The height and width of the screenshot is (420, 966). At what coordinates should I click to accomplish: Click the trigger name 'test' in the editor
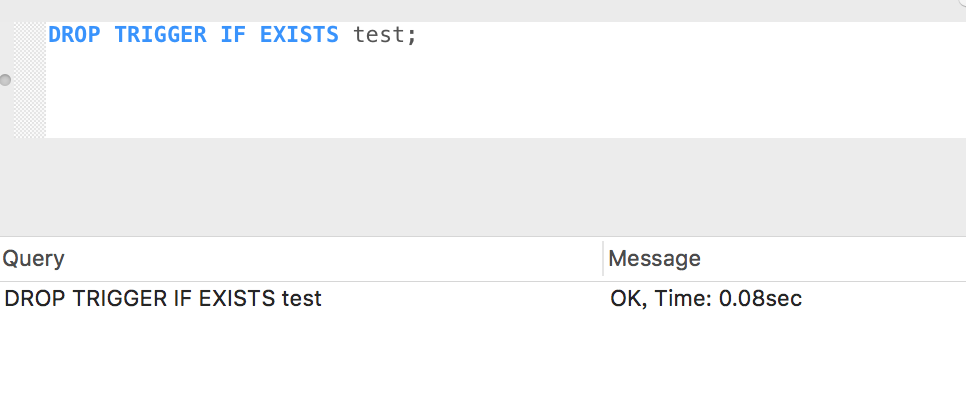[379, 34]
